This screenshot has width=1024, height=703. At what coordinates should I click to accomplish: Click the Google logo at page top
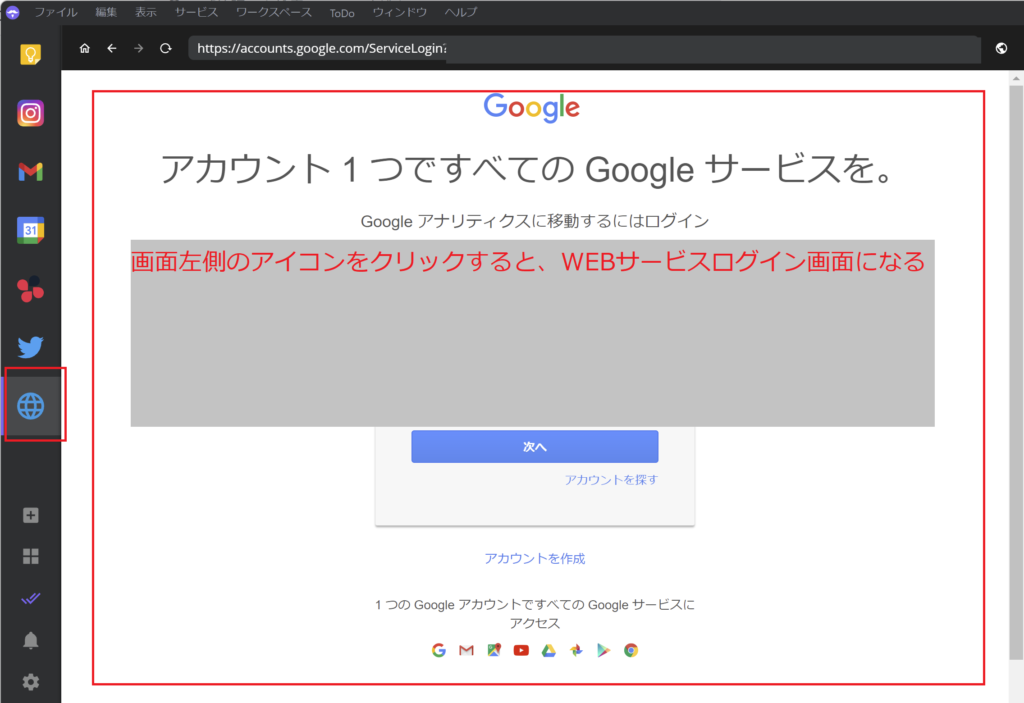pyautogui.click(x=532, y=108)
